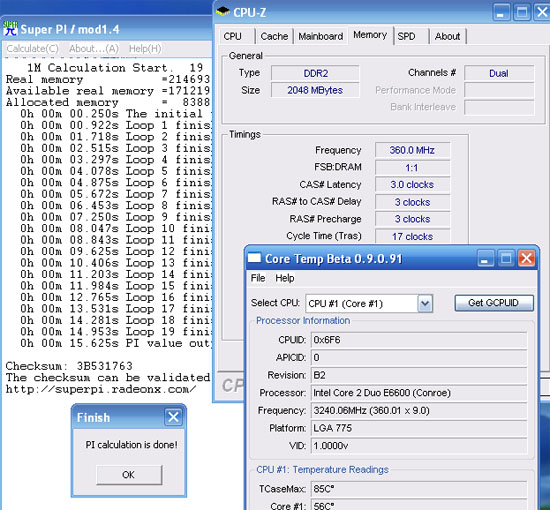Viewport: 550px width, 510px height.
Task: Click the memory Frequency value 360.0 MHz
Action: coord(412,150)
